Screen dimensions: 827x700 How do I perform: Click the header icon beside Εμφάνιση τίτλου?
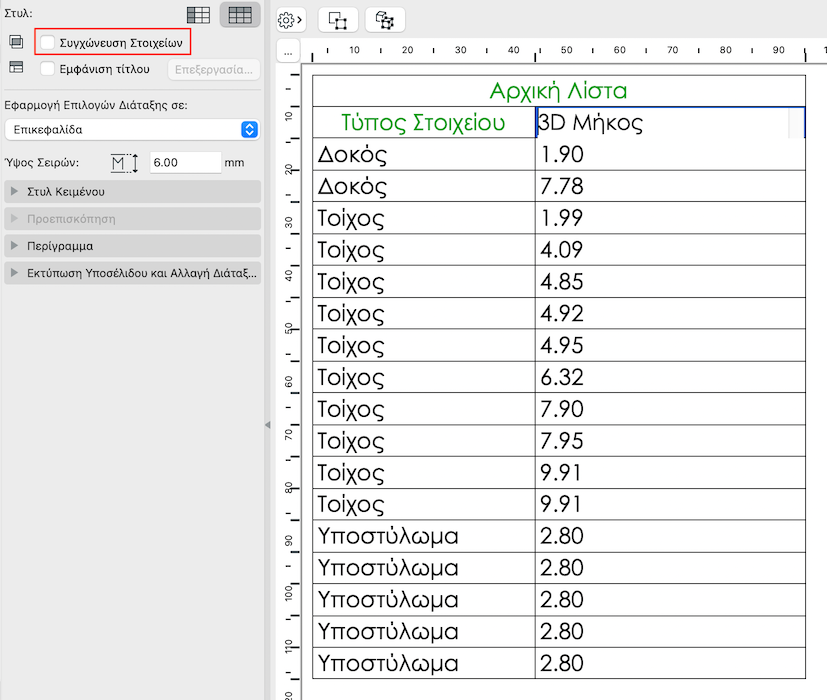(16, 67)
